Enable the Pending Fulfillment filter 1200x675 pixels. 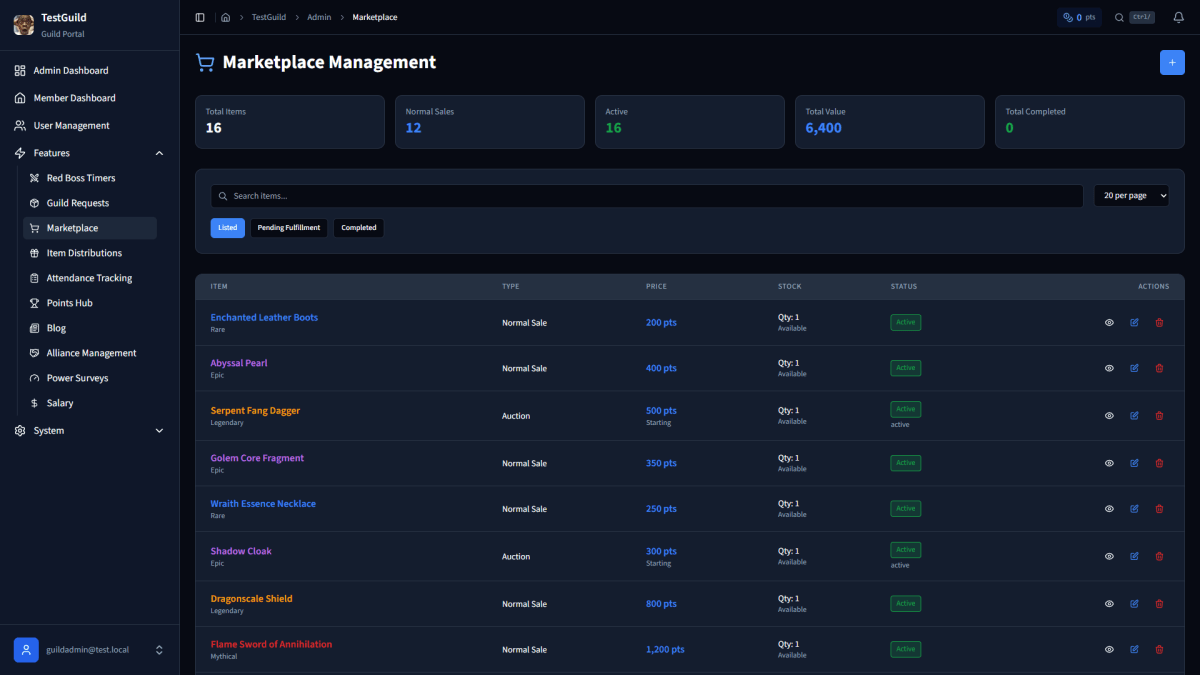288,227
